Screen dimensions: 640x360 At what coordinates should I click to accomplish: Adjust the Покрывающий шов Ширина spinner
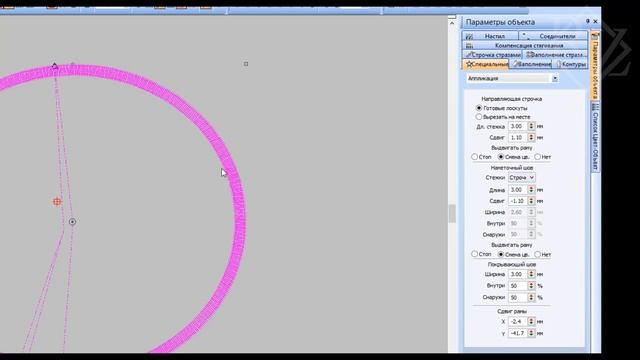click(531, 274)
